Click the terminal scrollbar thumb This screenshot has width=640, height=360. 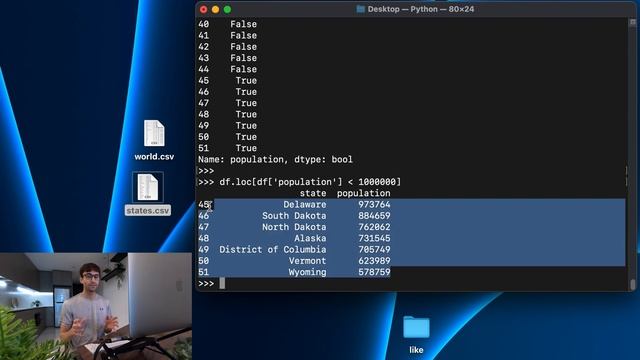point(632,284)
